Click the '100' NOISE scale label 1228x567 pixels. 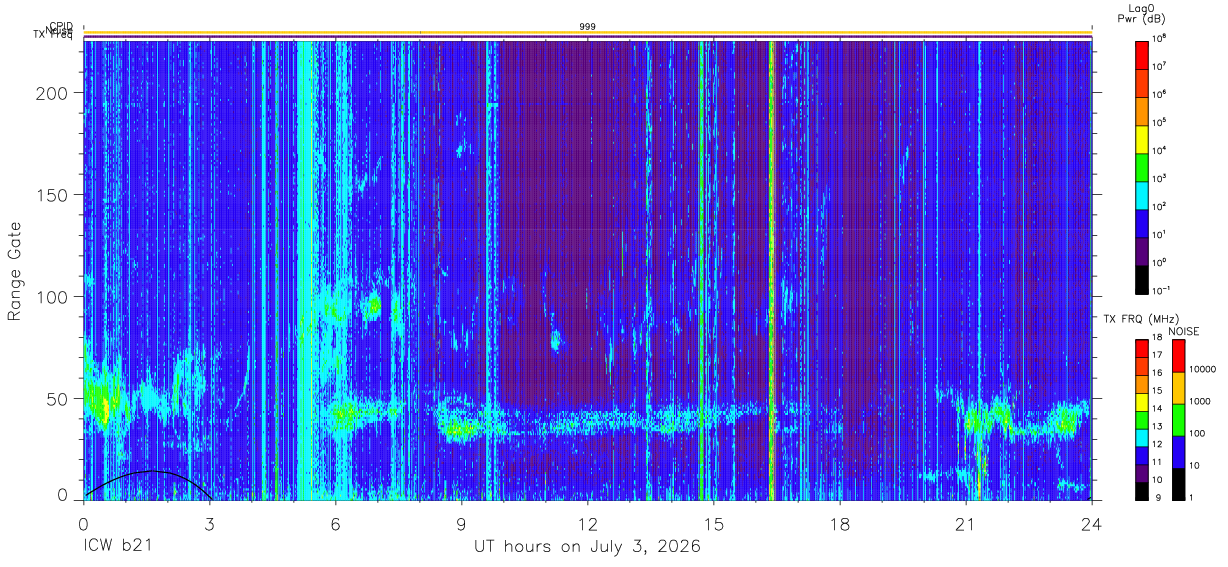pos(1196,433)
